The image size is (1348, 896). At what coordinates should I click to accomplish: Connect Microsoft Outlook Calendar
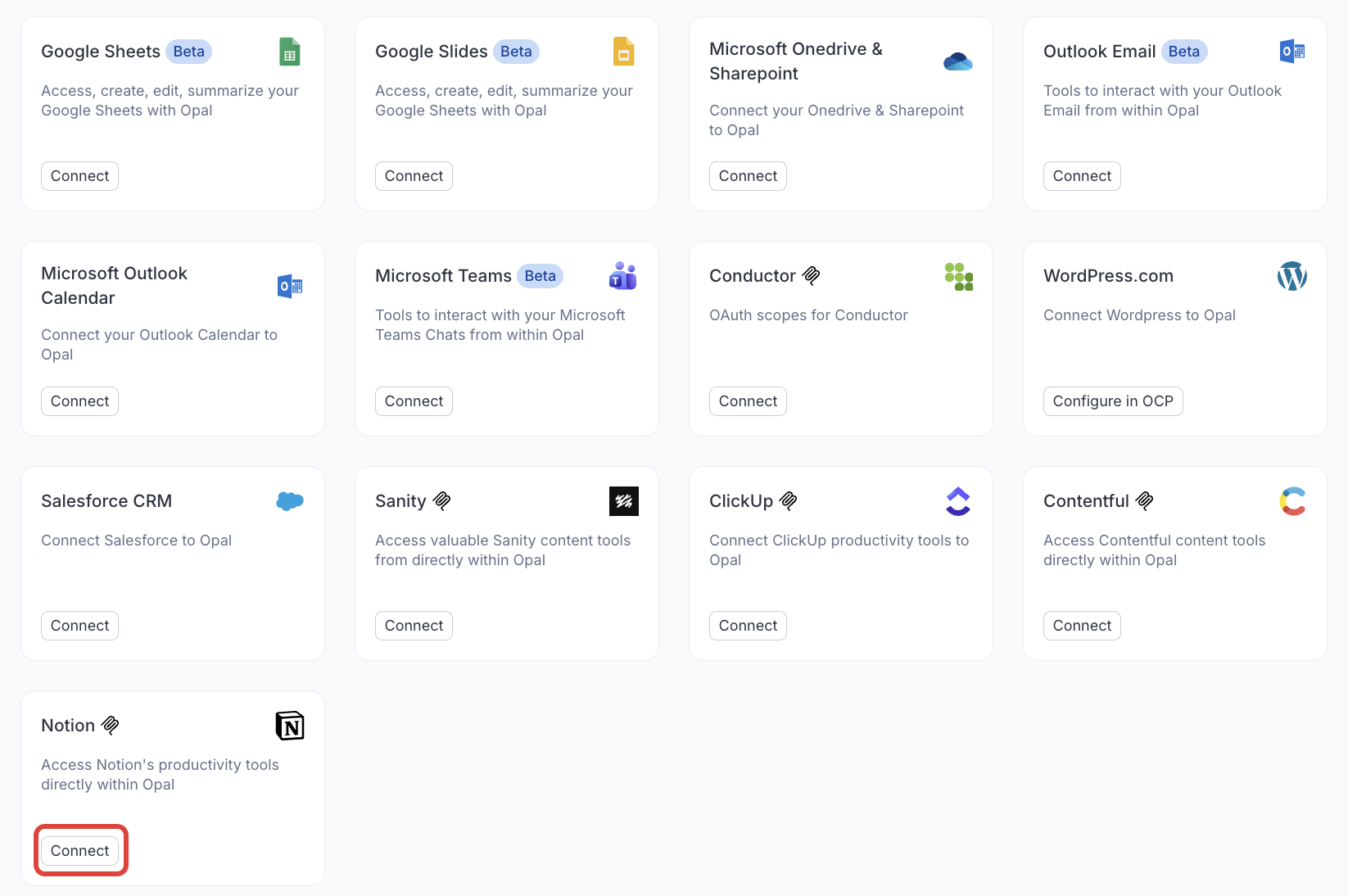pyautogui.click(x=79, y=401)
